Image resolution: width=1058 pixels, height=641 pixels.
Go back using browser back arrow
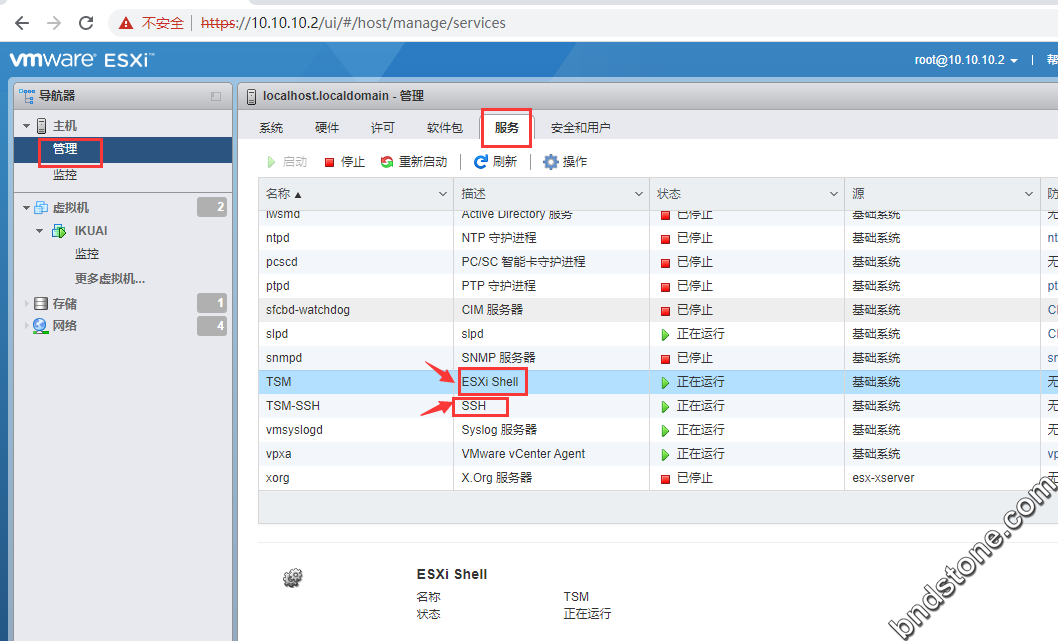(22, 23)
